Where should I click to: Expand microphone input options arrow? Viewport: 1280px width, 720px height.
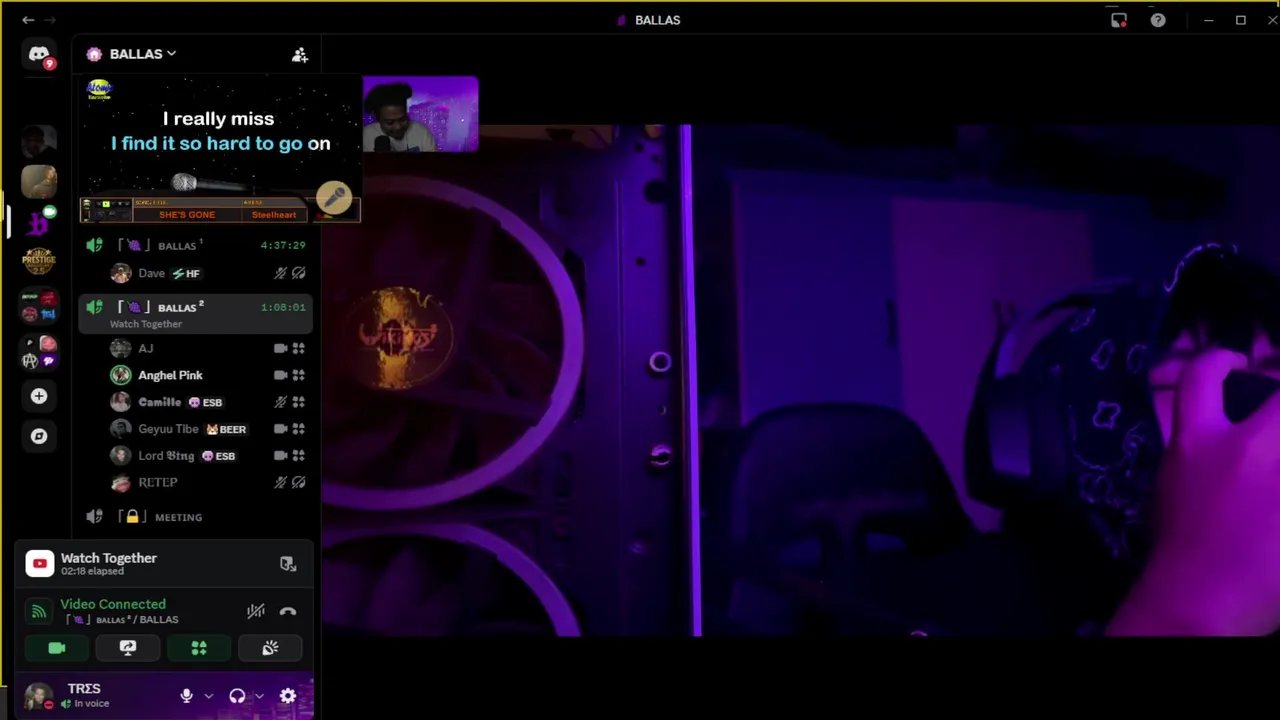click(x=208, y=696)
